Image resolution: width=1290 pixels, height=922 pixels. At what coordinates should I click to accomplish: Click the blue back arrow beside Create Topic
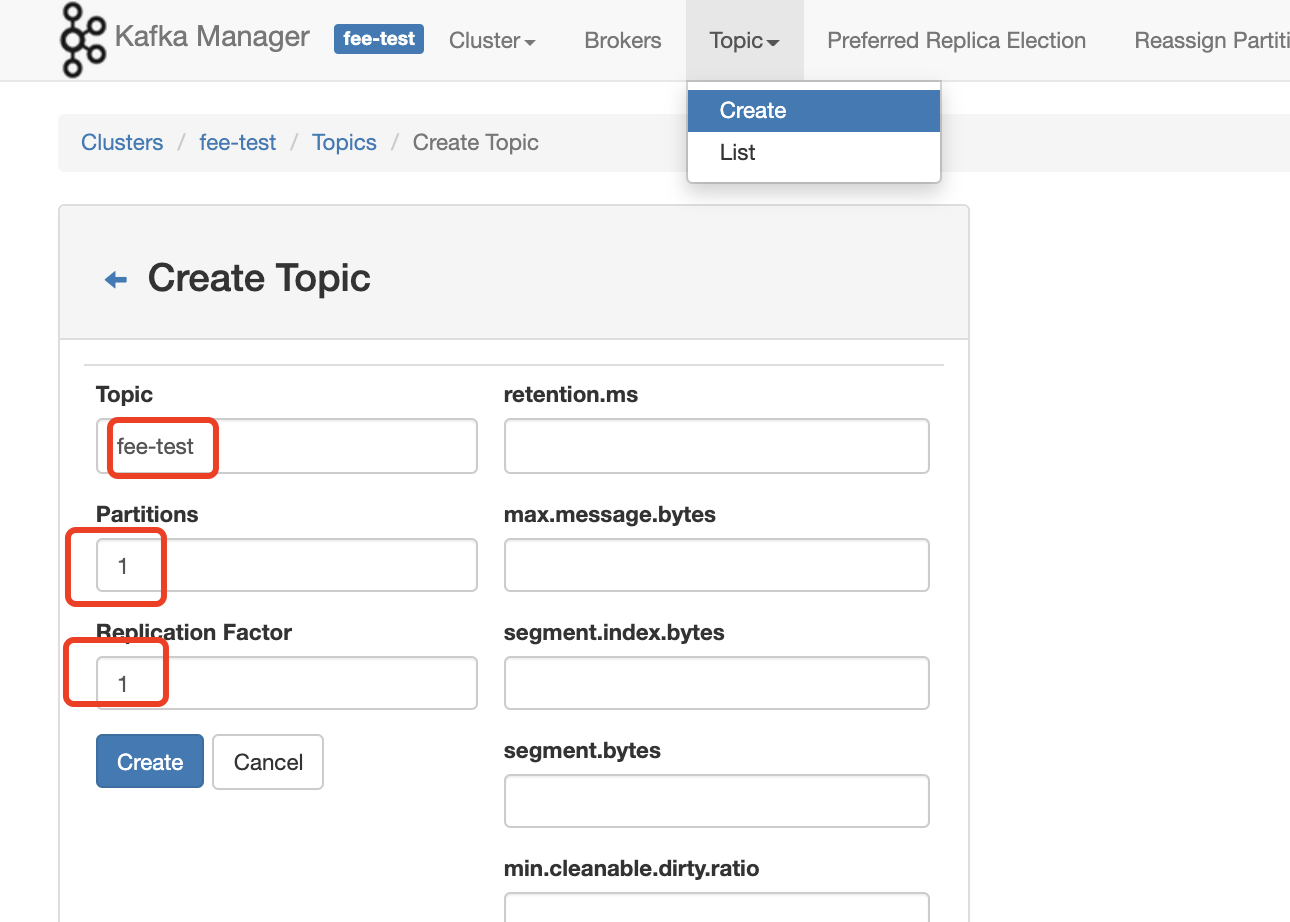pos(116,280)
